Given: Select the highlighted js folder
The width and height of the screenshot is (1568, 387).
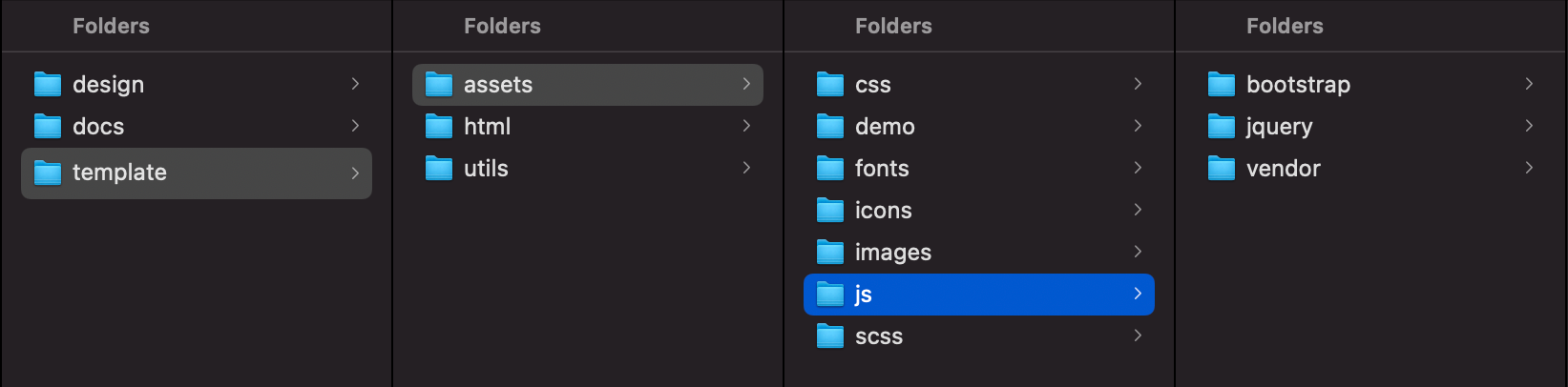Looking at the screenshot, I should [x=978, y=295].
